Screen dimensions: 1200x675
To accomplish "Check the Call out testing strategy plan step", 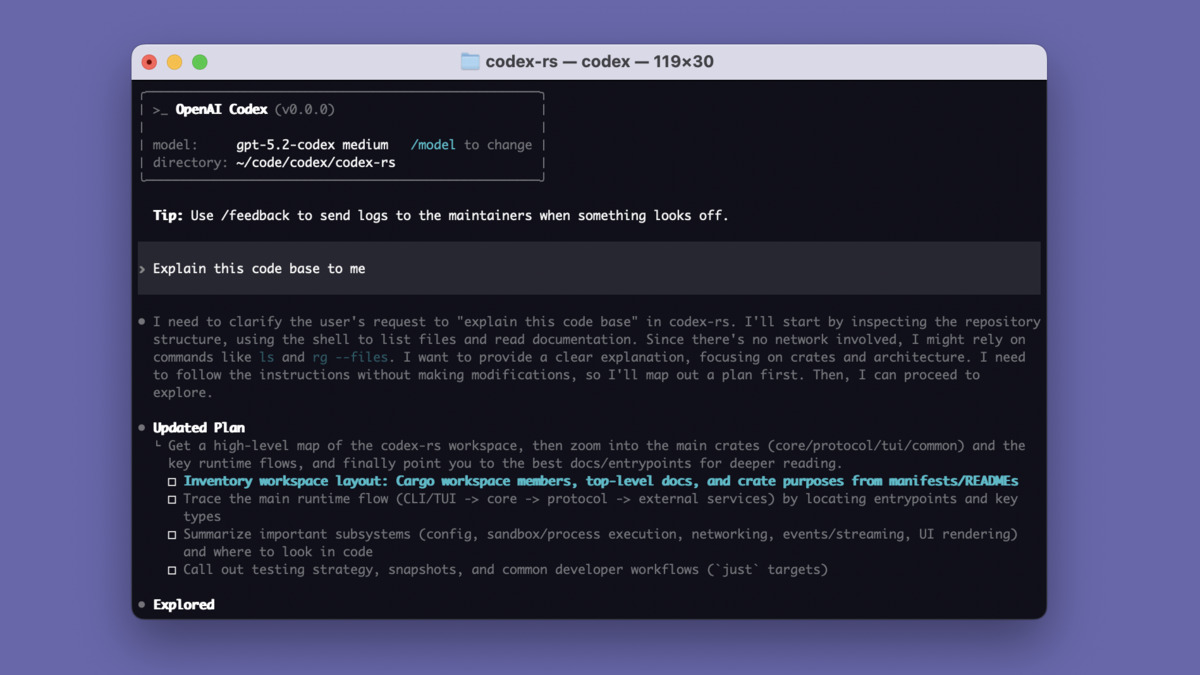I will [172, 569].
